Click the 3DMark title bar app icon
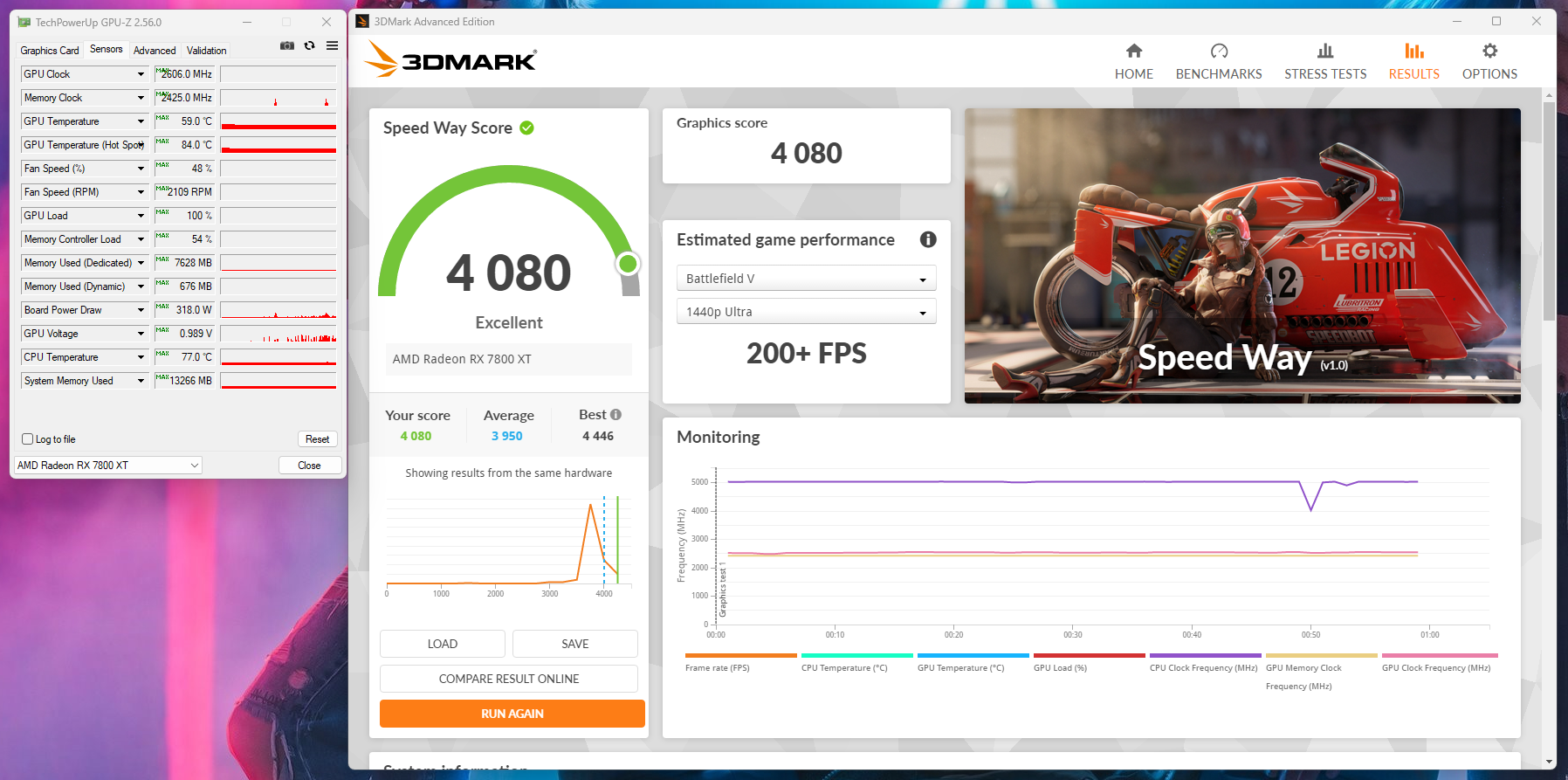1568x780 pixels. [x=362, y=22]
